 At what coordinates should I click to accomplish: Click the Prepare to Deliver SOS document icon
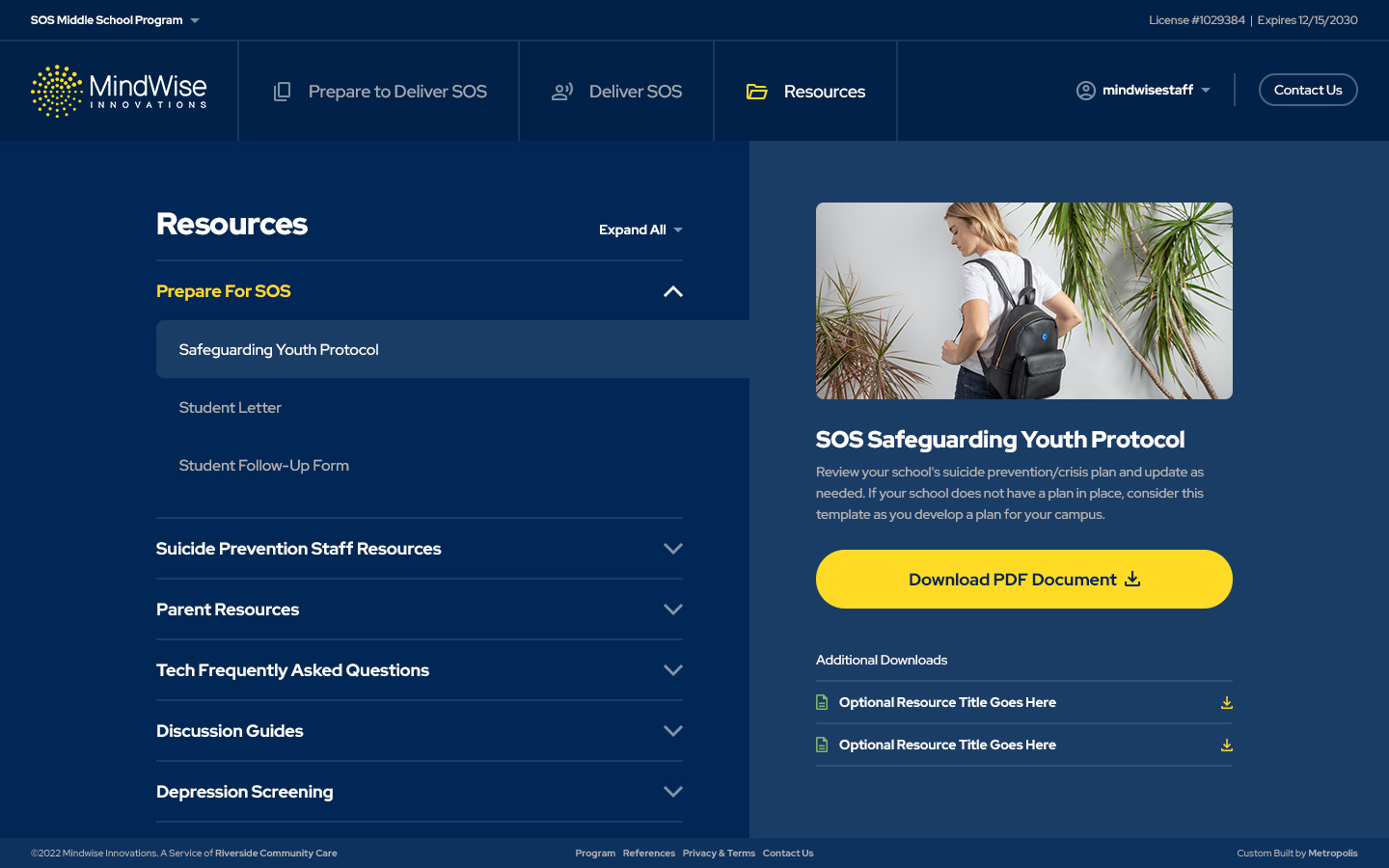282,92
